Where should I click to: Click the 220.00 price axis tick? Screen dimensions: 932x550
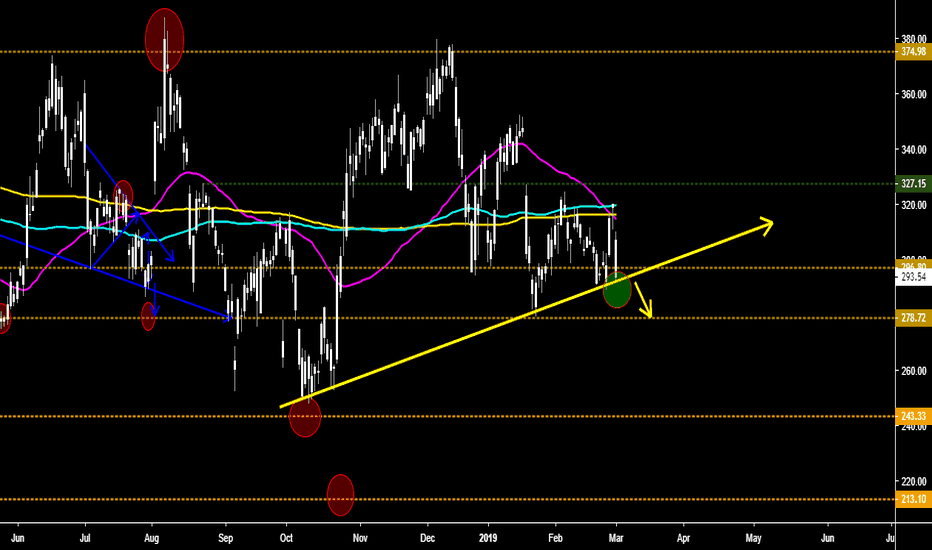click(914, 481)
